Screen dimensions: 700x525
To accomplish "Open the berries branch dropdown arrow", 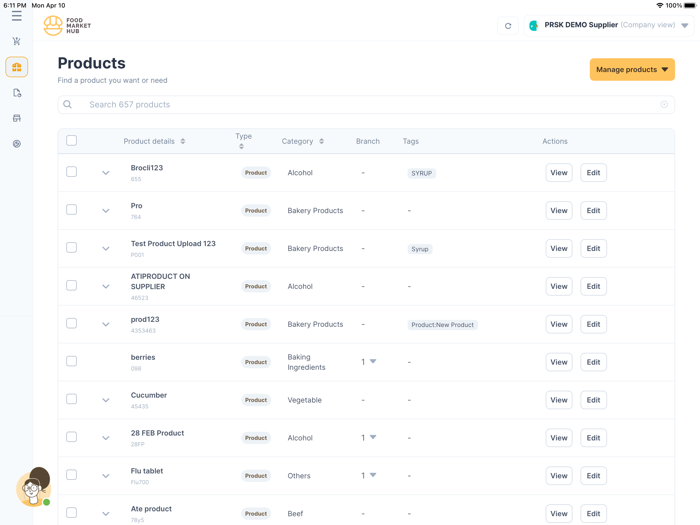I will pyautogui.click(x=373, y=362).
